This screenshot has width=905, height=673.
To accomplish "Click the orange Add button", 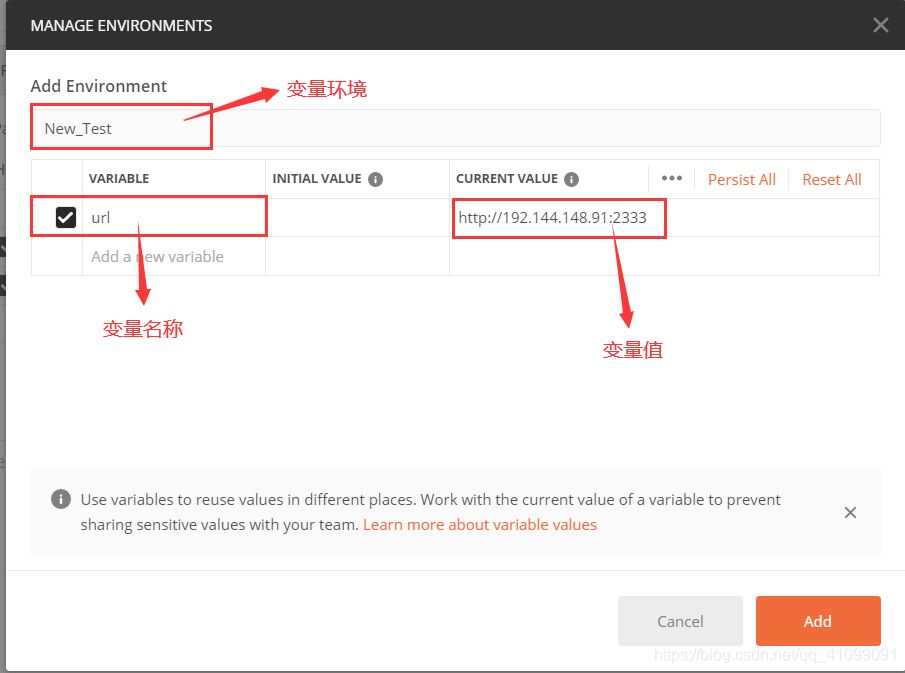I will tap(818, 621).
